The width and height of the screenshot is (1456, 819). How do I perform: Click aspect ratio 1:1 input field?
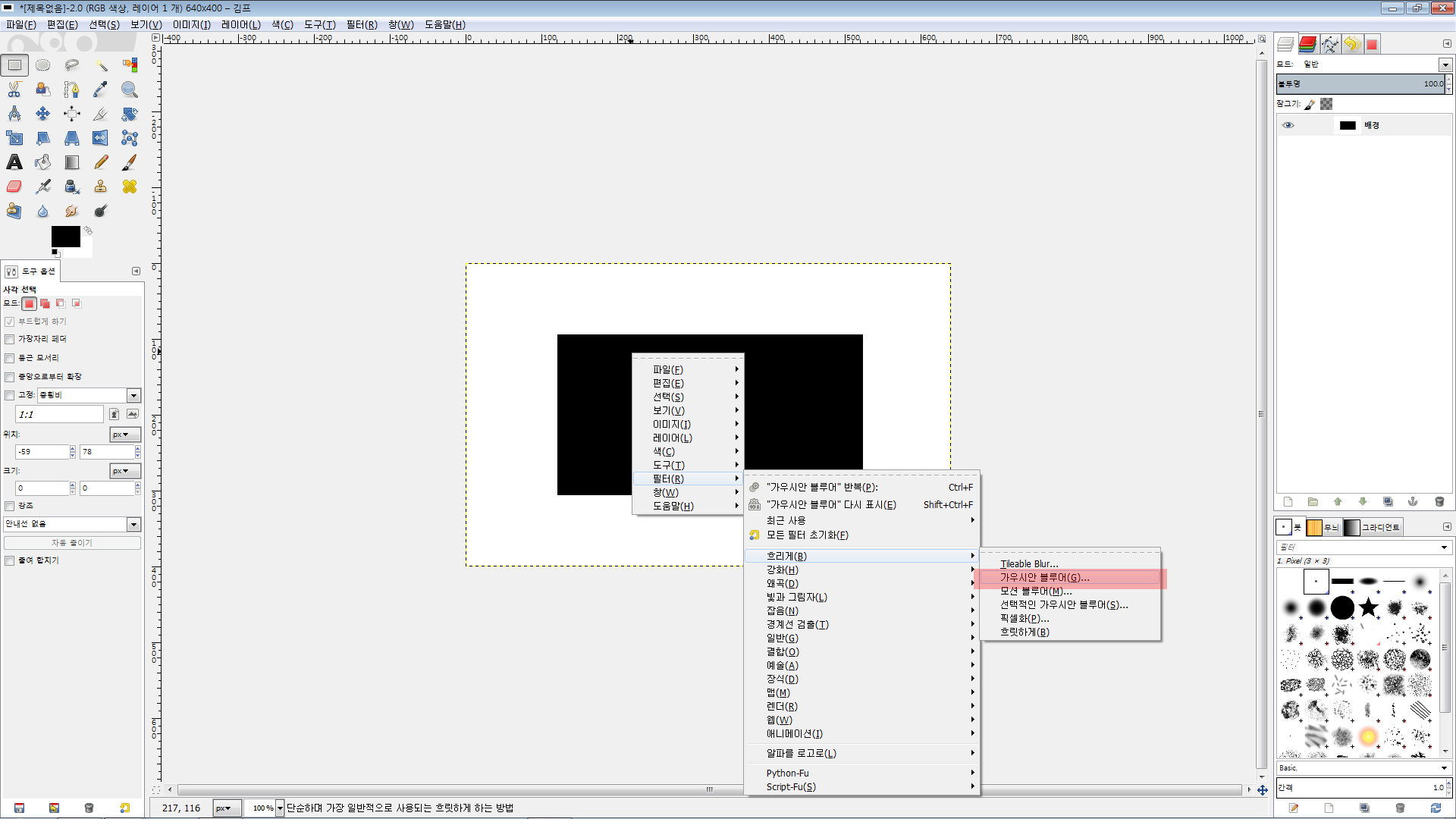[59, 415]
